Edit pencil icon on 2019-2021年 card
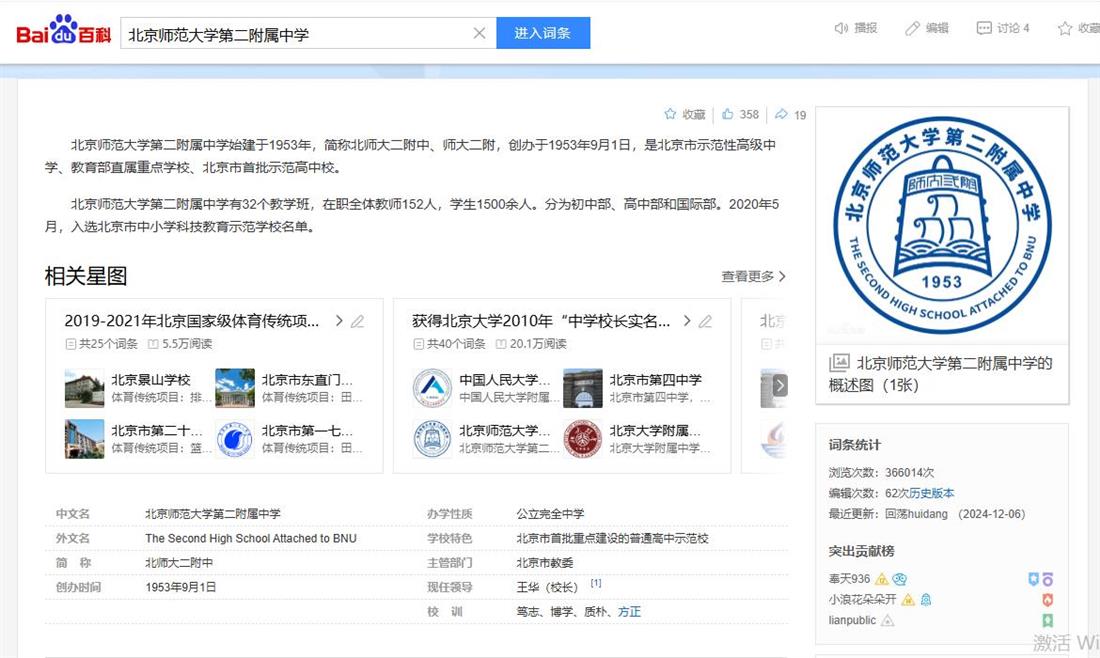The height and width of the screenshot is (658, 1100). [x=358, y=321]
